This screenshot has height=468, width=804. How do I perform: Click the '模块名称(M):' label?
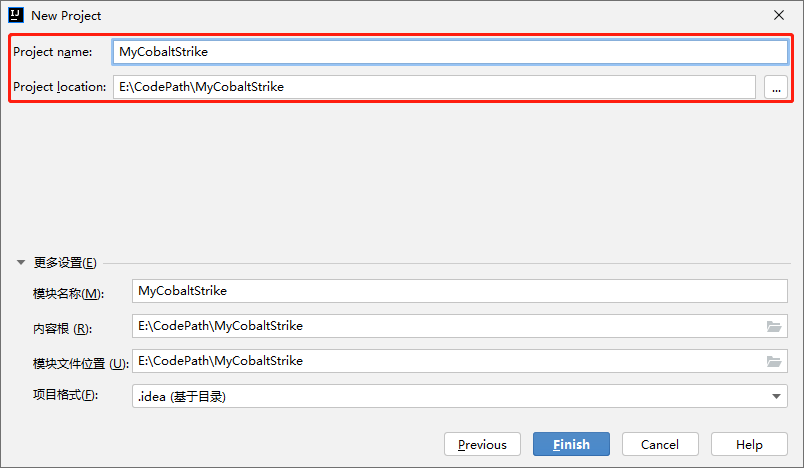(x=68, y=294)
